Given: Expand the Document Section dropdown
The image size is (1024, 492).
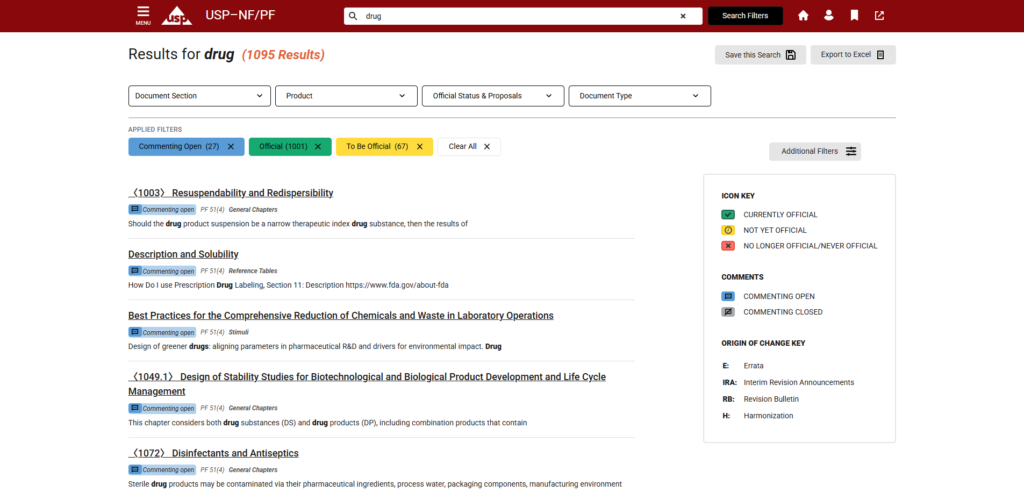Looking at the screenshot, I should tap(200, 96).
